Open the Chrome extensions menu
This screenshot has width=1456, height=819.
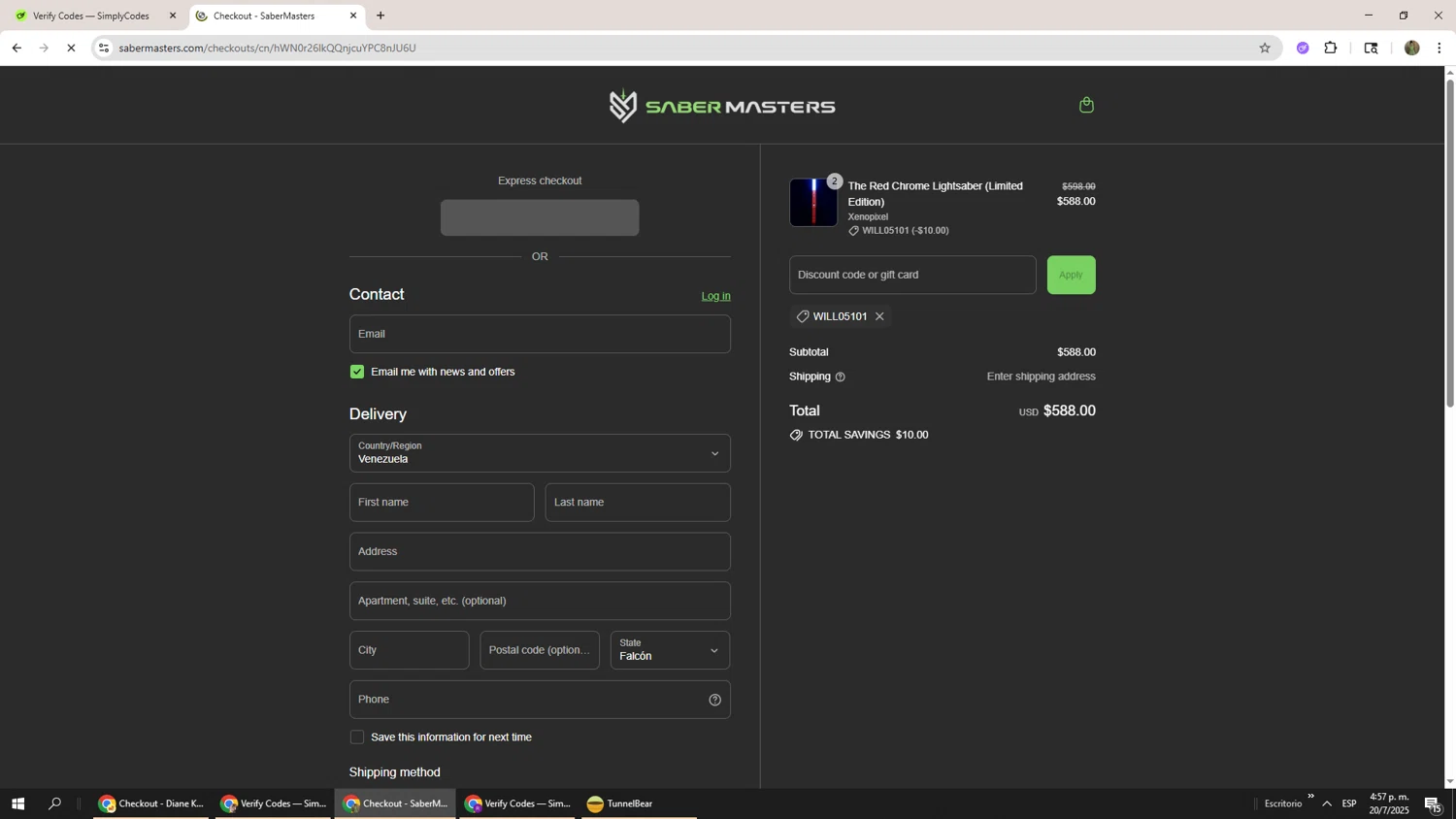[x=1331, y=48]
